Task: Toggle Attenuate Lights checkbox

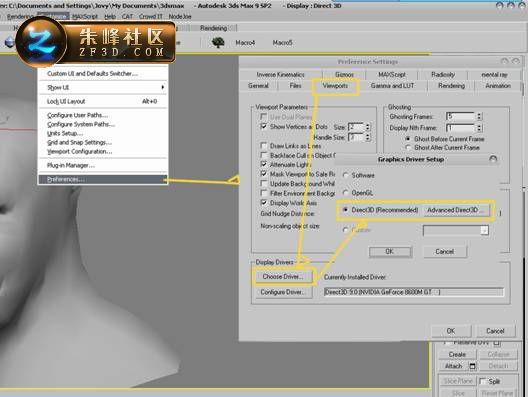Action: pyautogui.click(x=264, y=164)
